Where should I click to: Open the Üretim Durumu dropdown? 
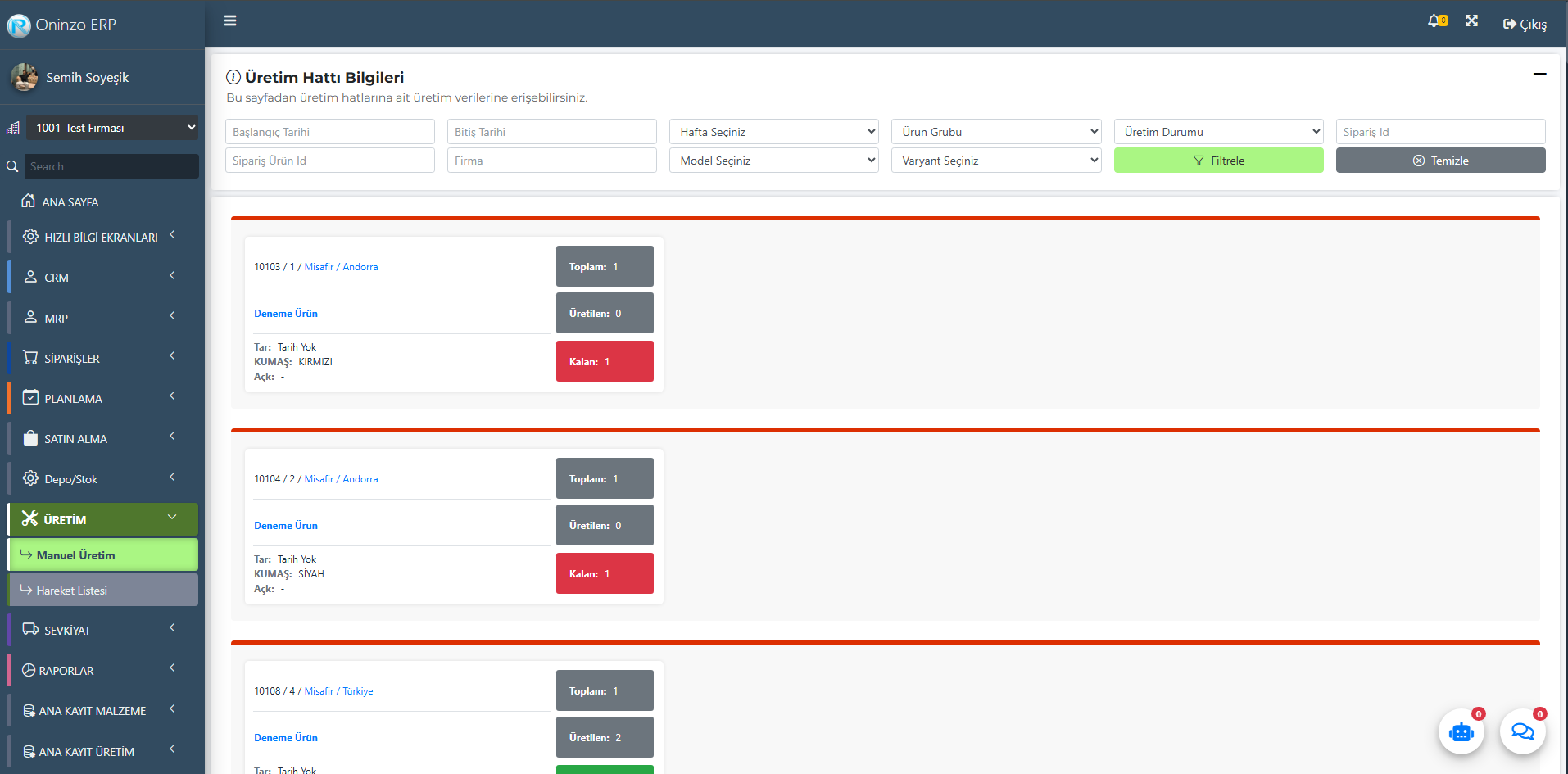click(x=1218, y=132)
